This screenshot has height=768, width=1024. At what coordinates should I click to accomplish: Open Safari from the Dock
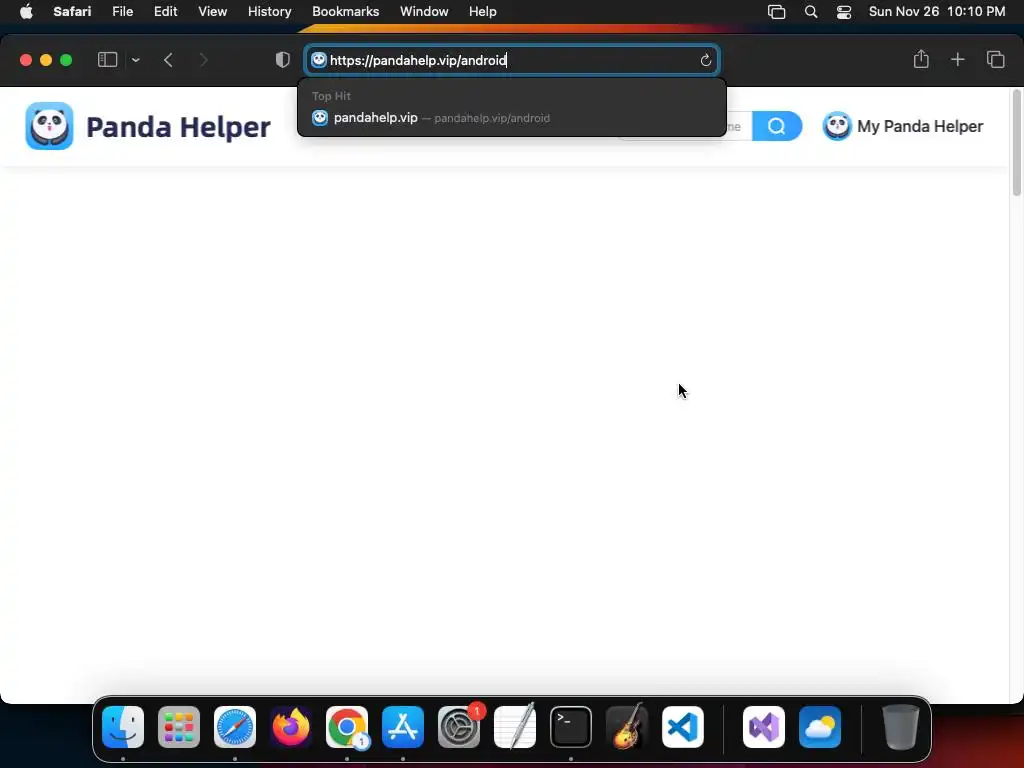click(235, 727)
